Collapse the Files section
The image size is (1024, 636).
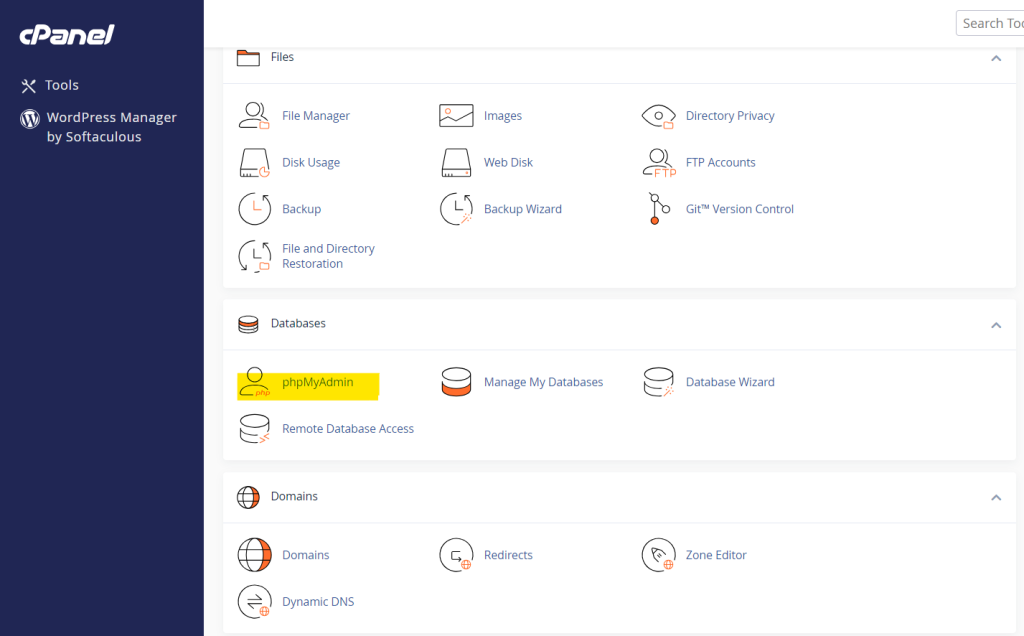[996, 58]
